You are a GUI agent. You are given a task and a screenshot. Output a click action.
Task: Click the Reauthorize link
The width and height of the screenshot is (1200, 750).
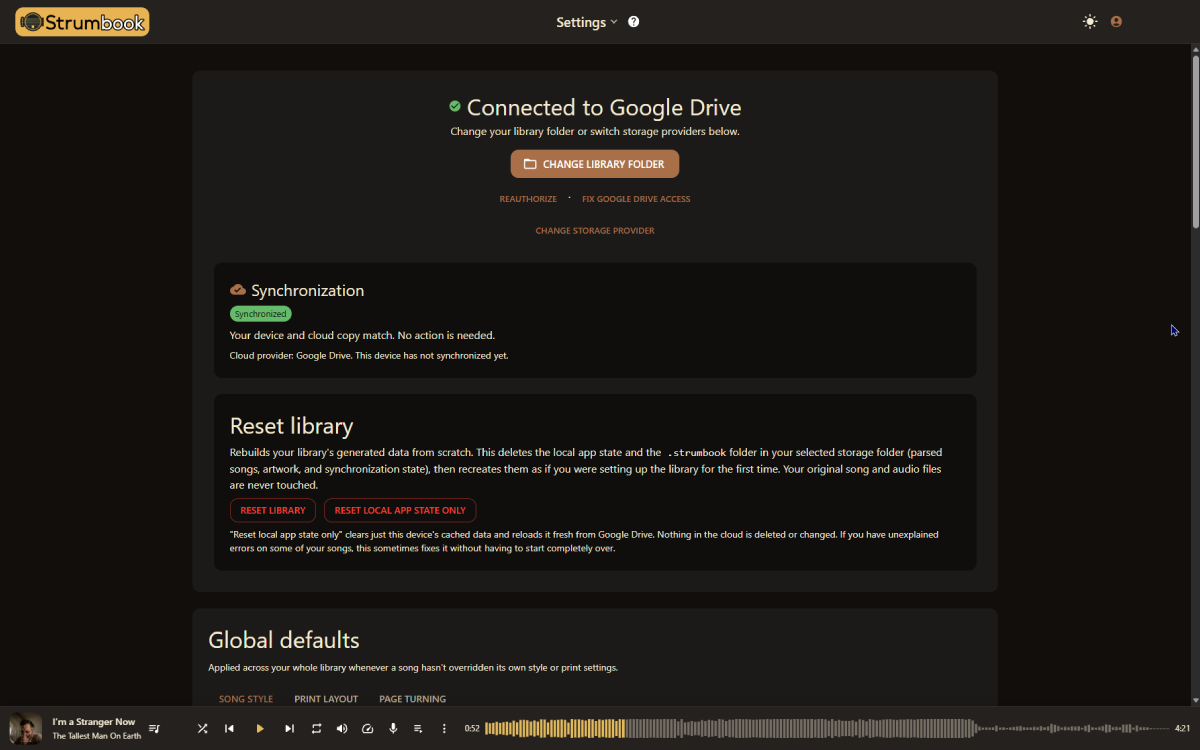(x=528, y=199)
